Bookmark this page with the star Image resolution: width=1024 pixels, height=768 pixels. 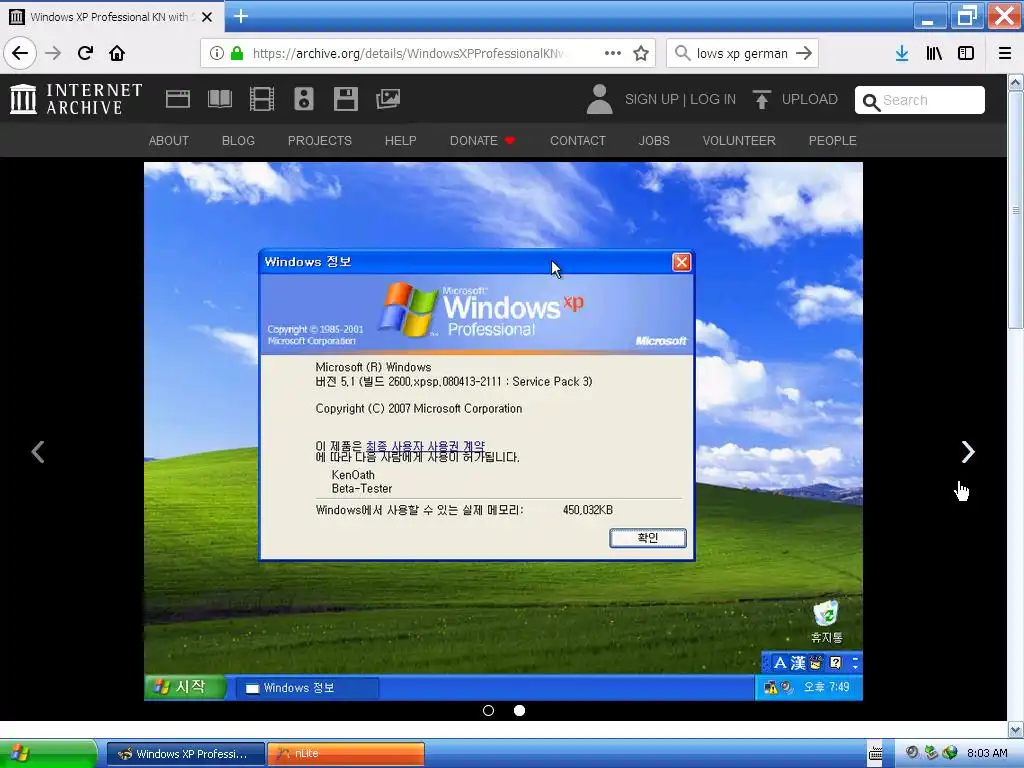pyautogui.click(x=641, y=53)
